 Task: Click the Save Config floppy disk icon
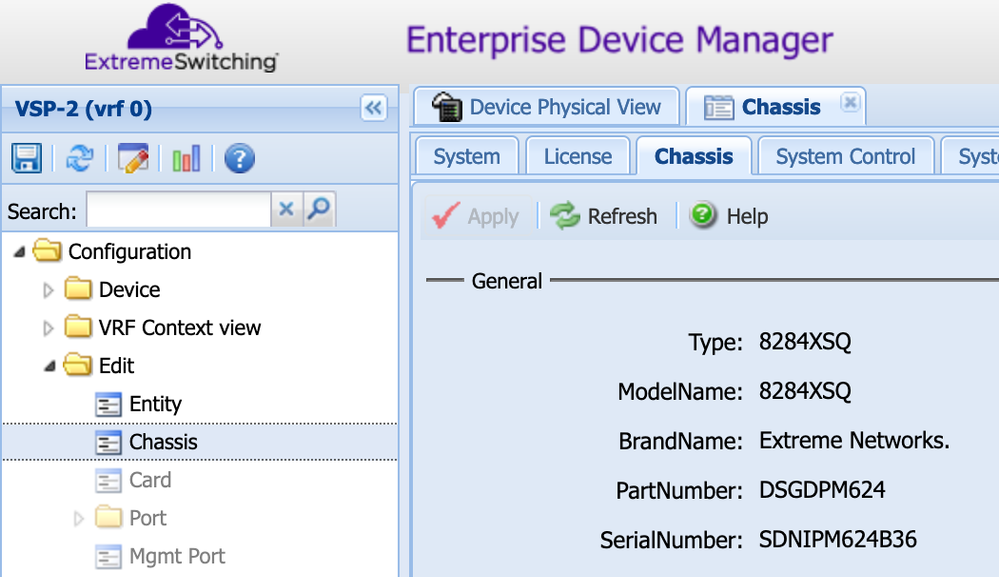[26, 159]
